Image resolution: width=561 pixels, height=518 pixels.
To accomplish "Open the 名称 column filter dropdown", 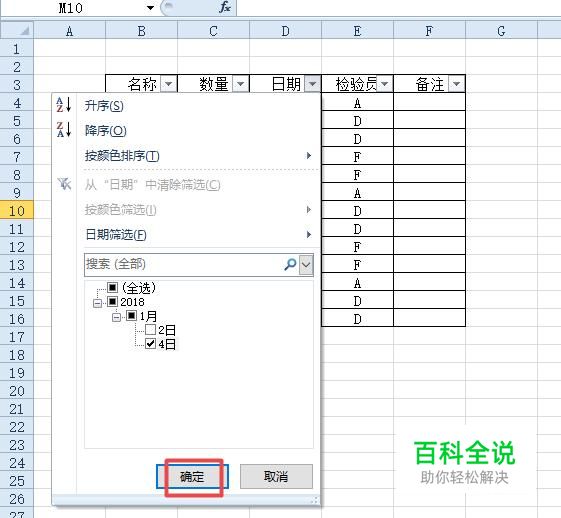I will point(169,84).
